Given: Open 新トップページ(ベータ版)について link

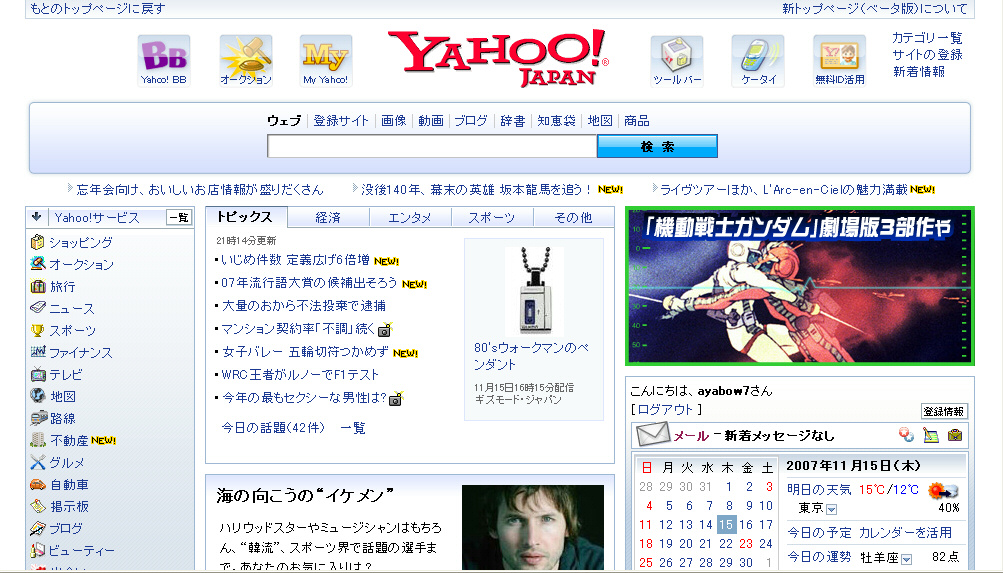Looking at the screenshot, I should 875,8.
